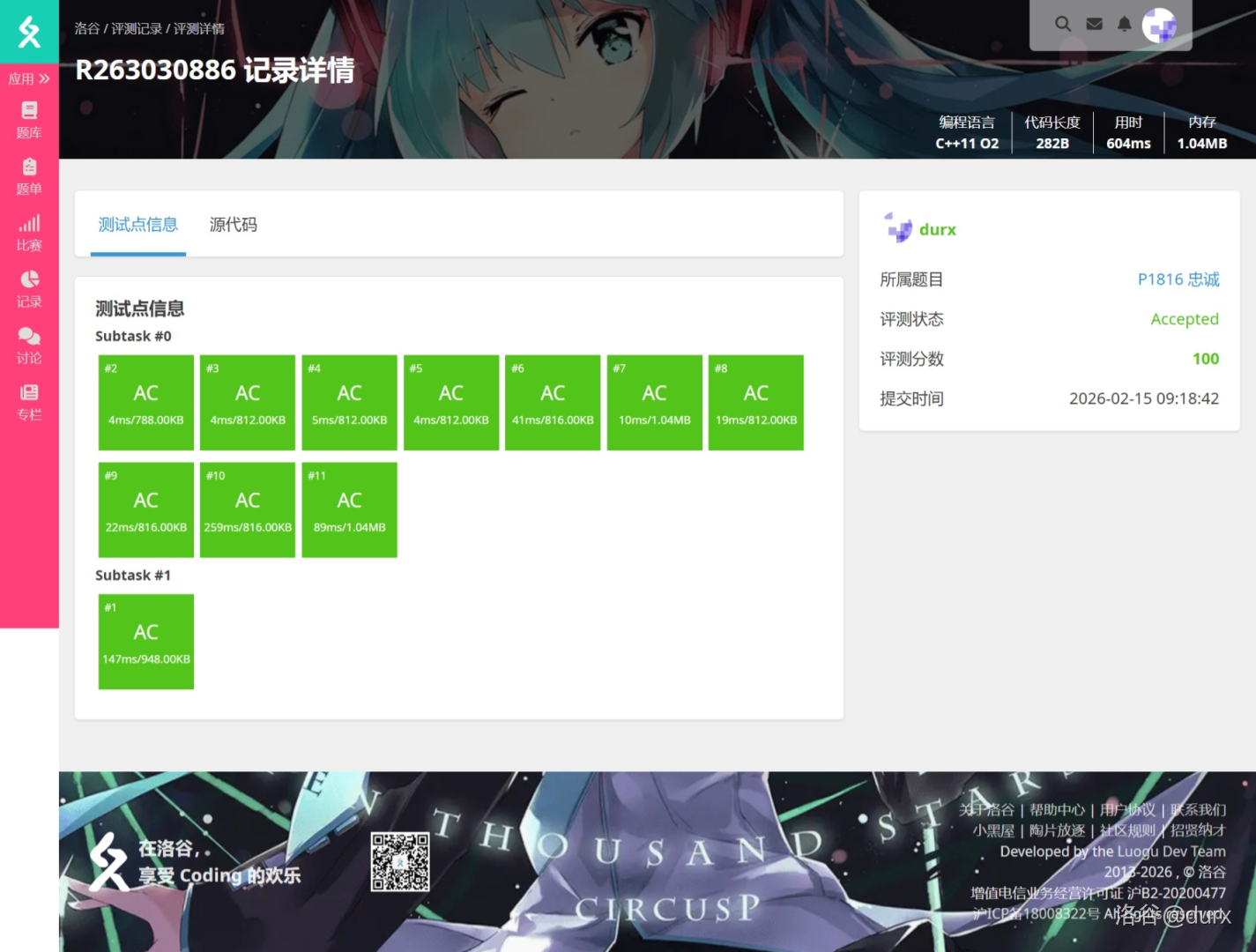Click the search magnifier icon

pos(1063,24)
